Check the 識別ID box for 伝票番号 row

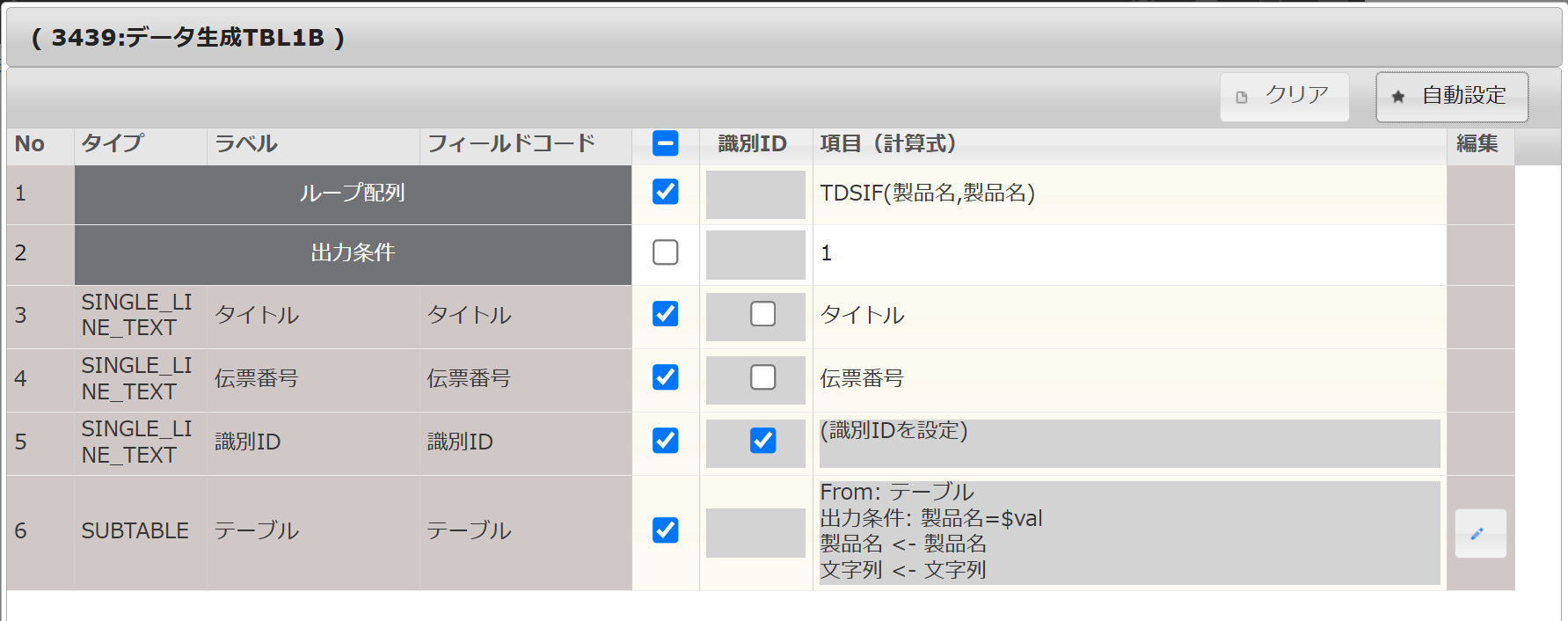click(x=763, y=377)
